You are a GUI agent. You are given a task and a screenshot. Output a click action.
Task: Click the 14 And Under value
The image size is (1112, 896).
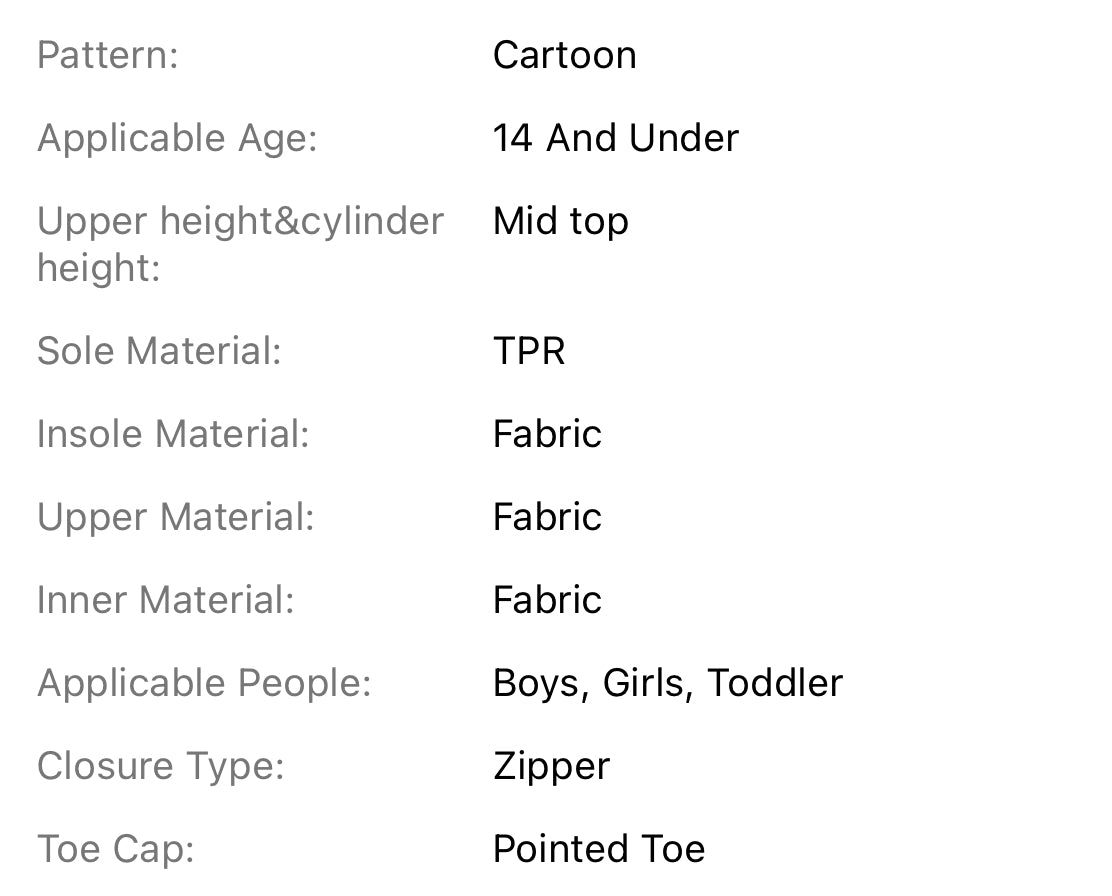pyautogui.click(x=616, y=138)
